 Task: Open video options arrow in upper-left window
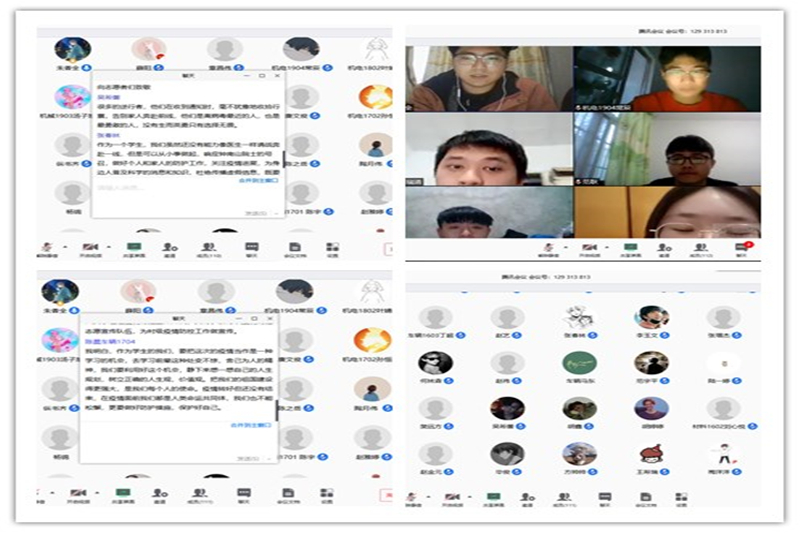tap(109, 247)
